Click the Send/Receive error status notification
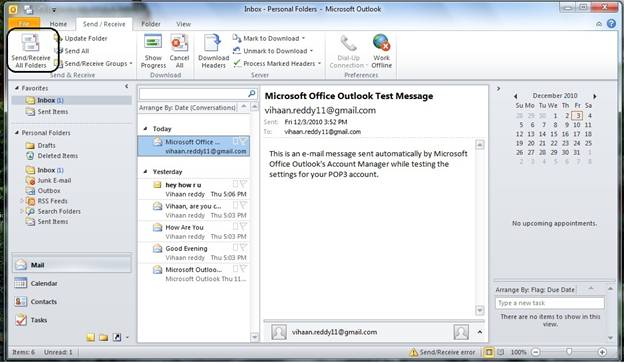 coord(443,352)
